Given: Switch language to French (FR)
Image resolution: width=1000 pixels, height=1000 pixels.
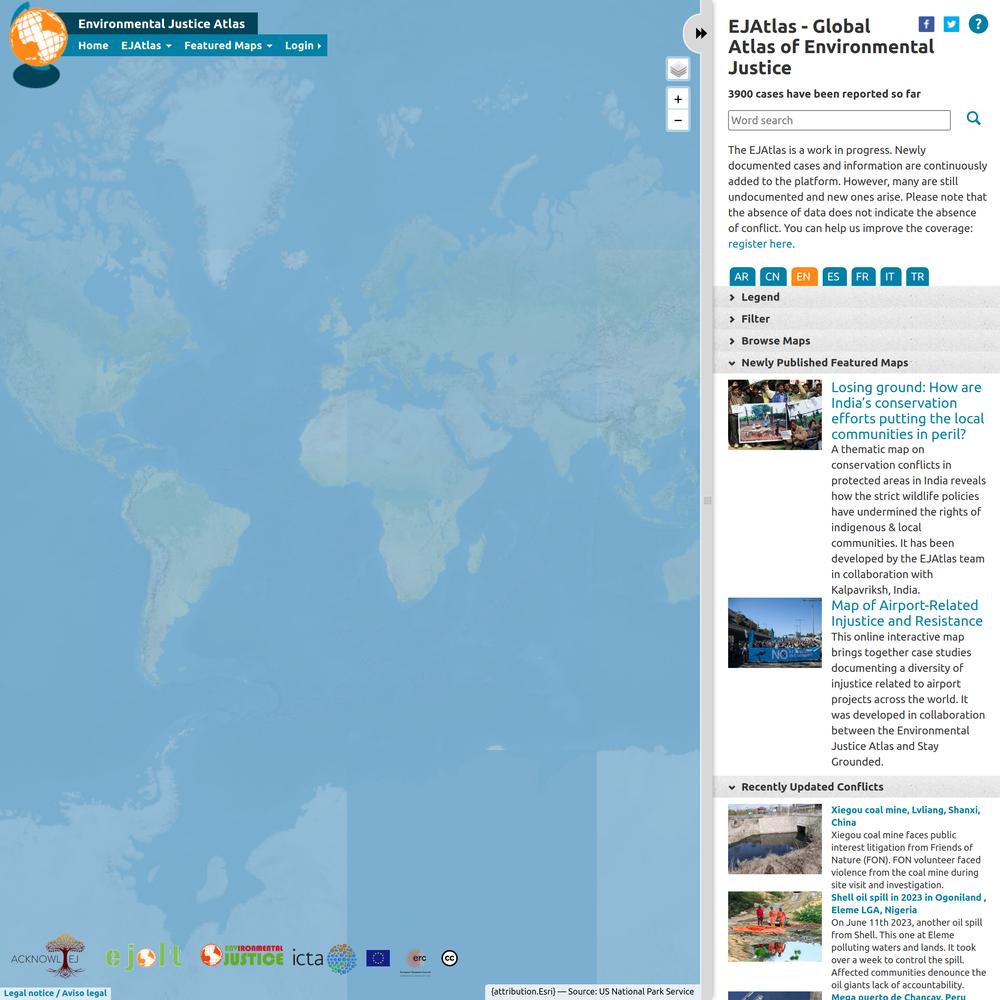Looking at the screenshot, I should 862,277.
